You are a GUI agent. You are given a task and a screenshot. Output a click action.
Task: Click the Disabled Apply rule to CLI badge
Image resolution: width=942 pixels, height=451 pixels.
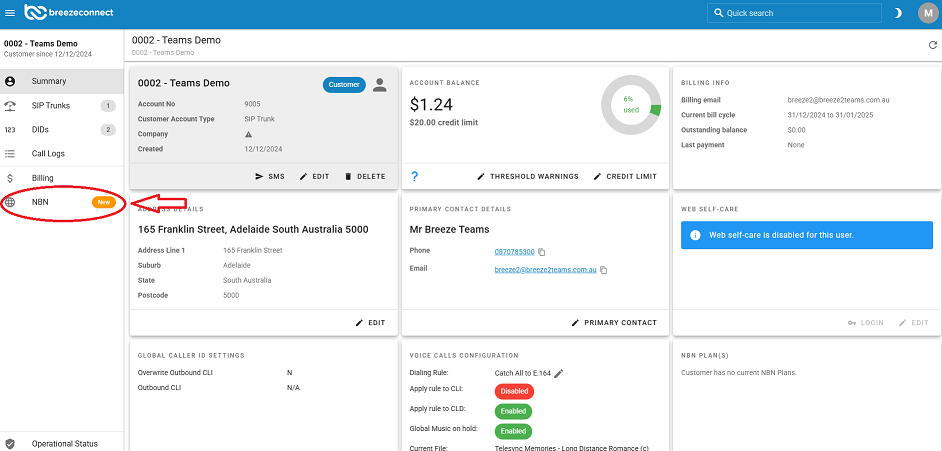click(514, 391)
